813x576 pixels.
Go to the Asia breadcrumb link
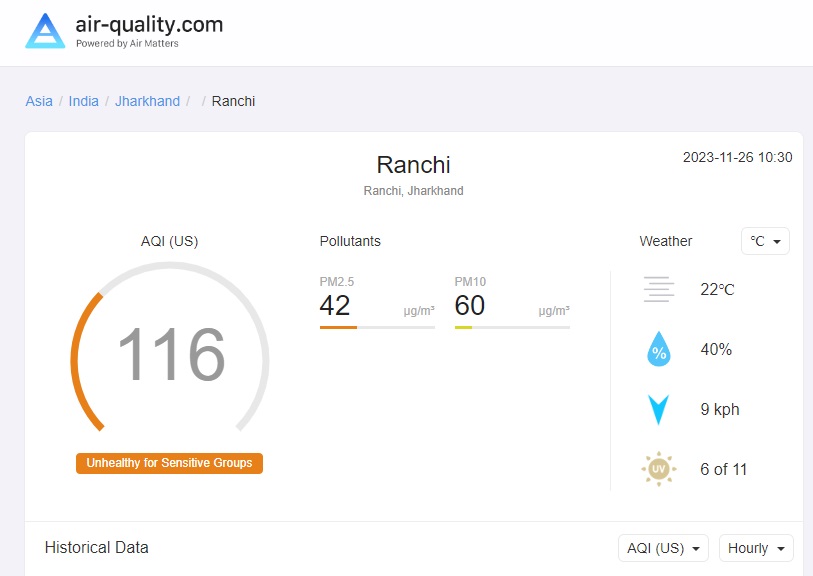tap(39, 101)
